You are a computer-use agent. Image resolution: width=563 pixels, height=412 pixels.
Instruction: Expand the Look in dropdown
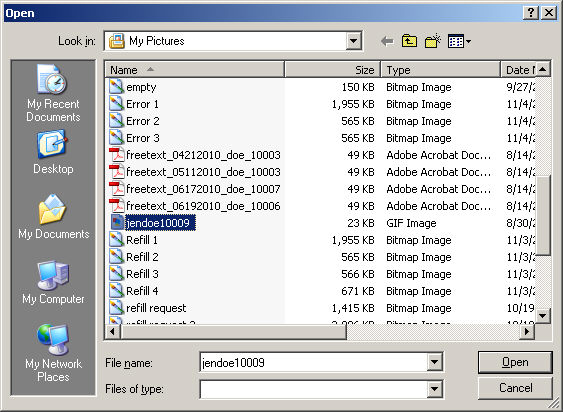point(354,41)
